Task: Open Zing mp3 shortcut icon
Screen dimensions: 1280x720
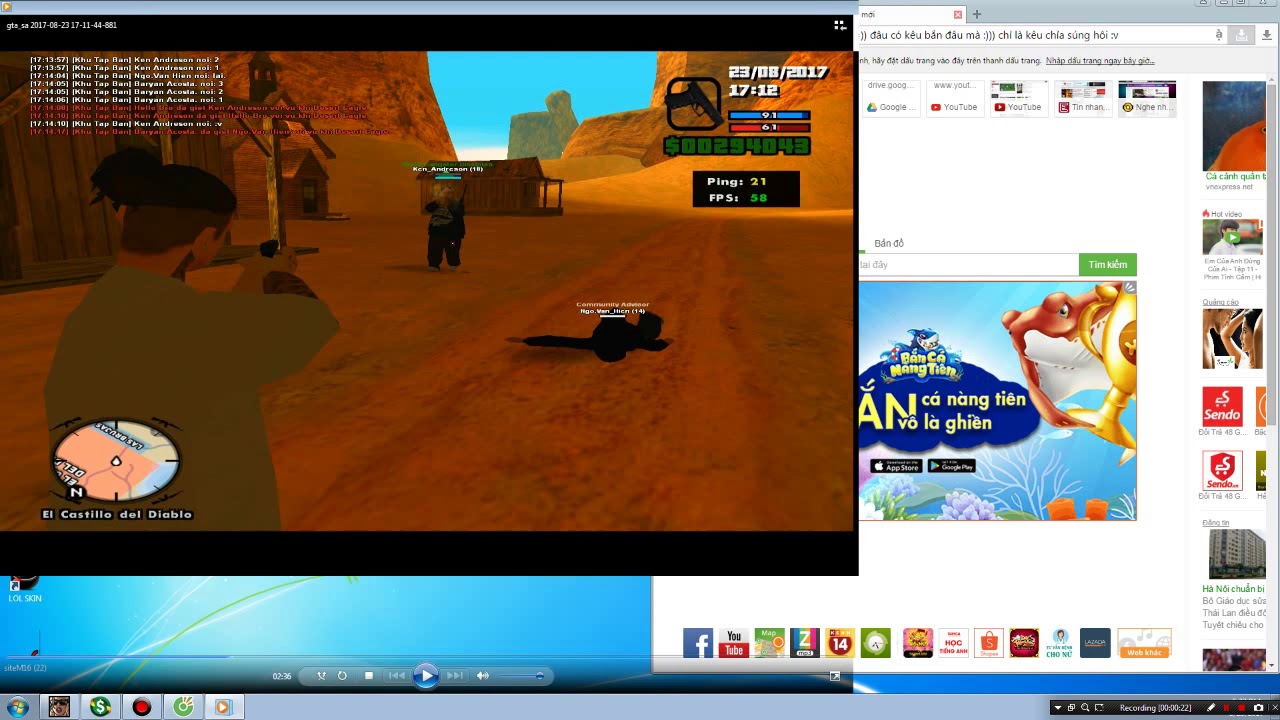Action: tap(805, 643)
